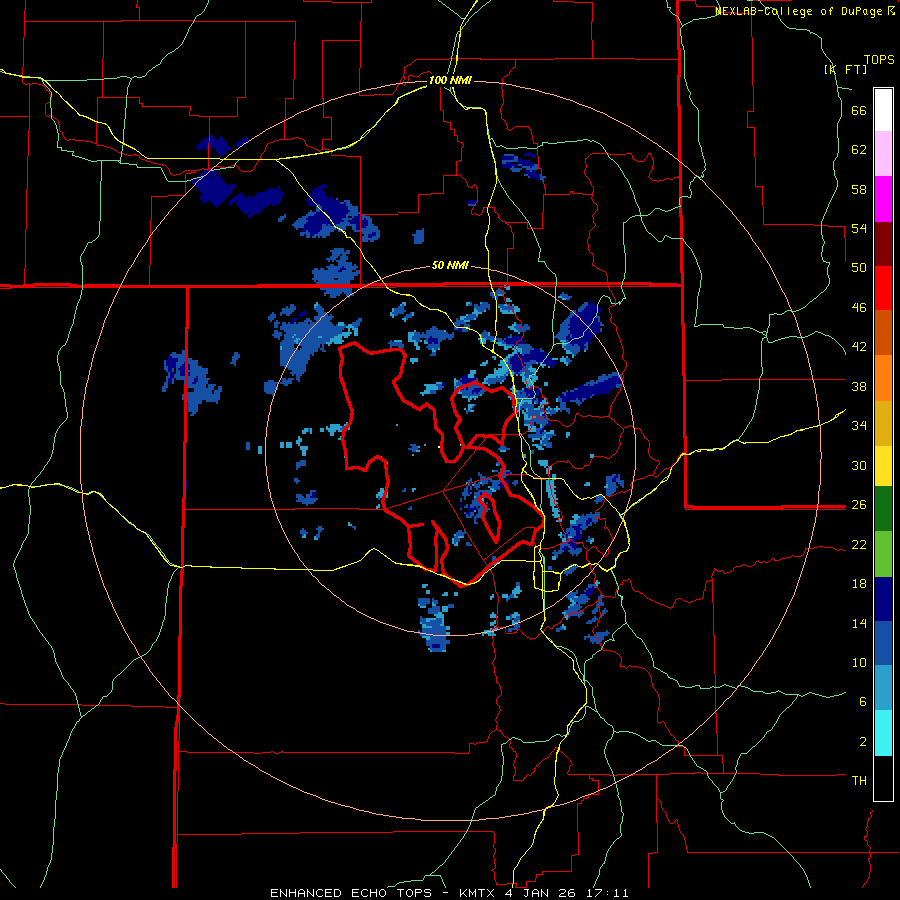Click the legend value 10
Screen dimensions: 900x900
pos(859,662)
